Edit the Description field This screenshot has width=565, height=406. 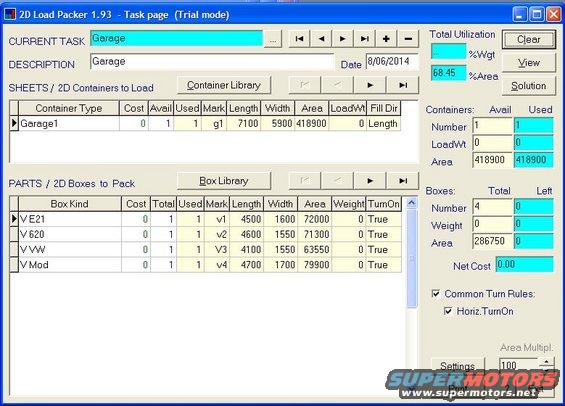tap(212, 62)
